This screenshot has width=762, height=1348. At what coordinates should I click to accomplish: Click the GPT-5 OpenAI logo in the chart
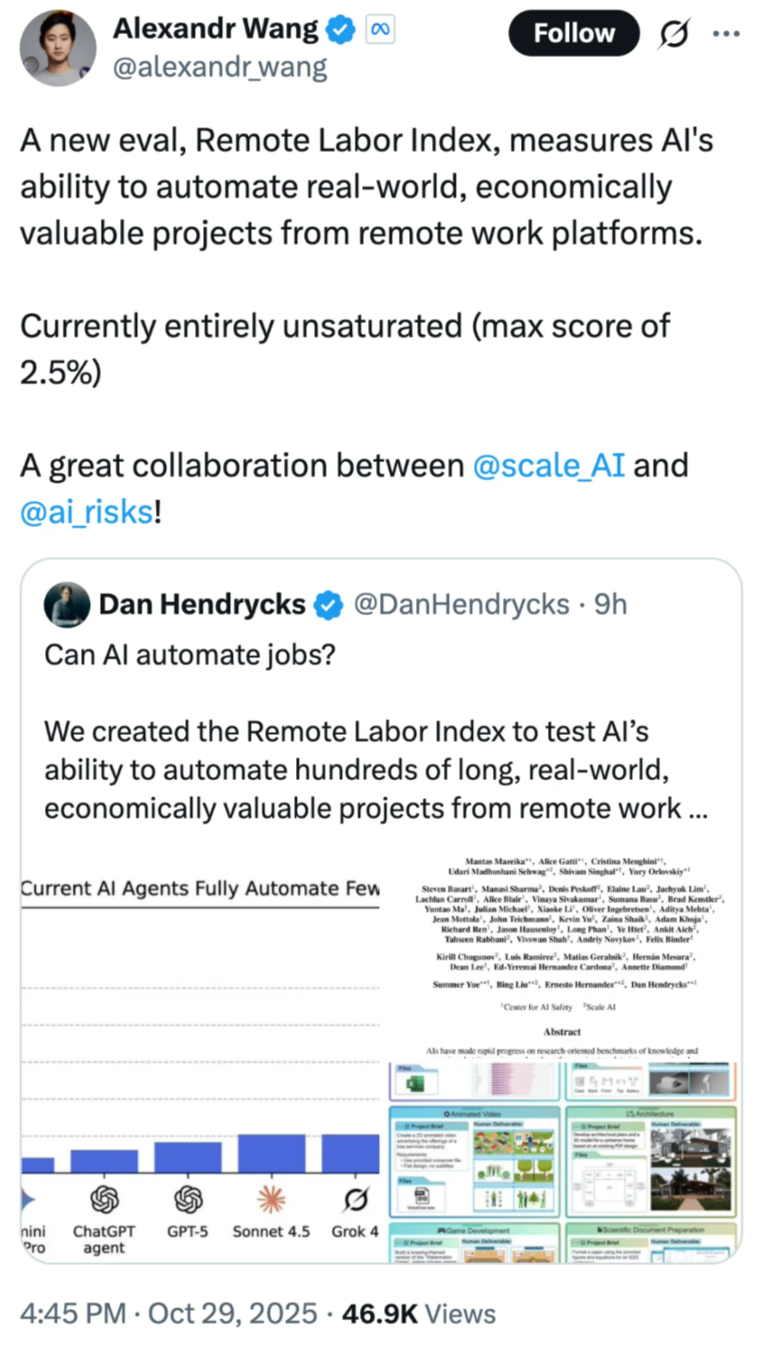click(187, 1200)
